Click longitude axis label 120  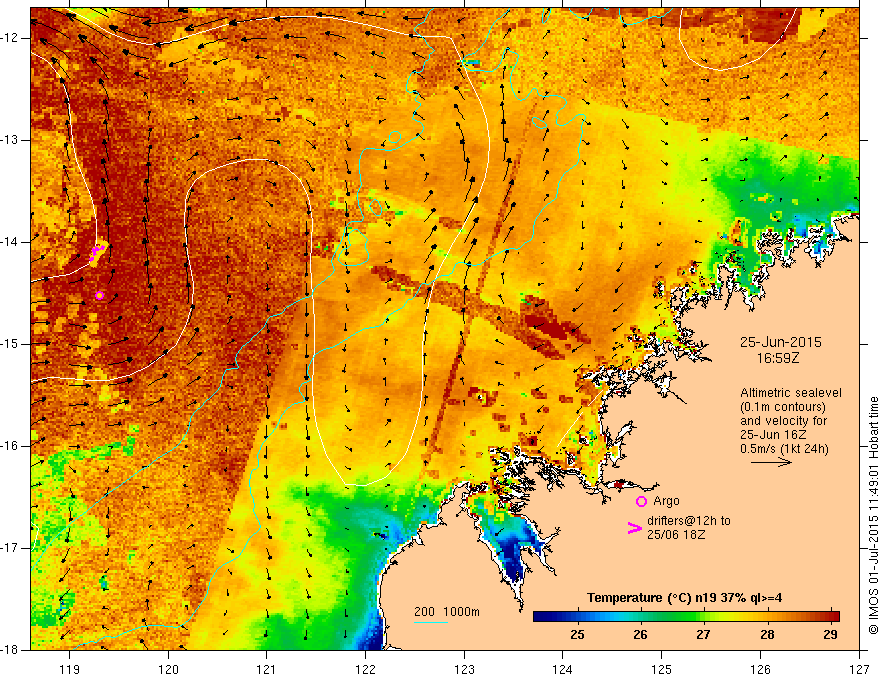point(168,669)
